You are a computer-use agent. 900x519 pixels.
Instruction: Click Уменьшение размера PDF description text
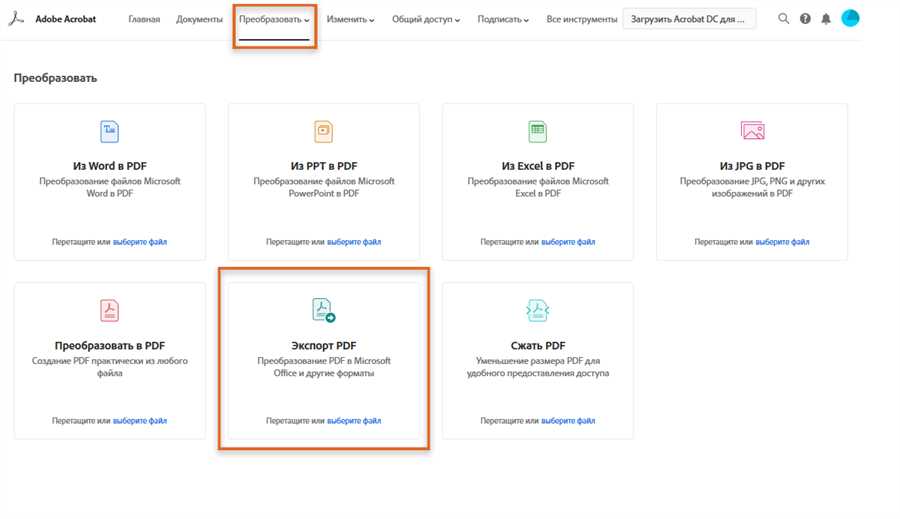(538, 367)
